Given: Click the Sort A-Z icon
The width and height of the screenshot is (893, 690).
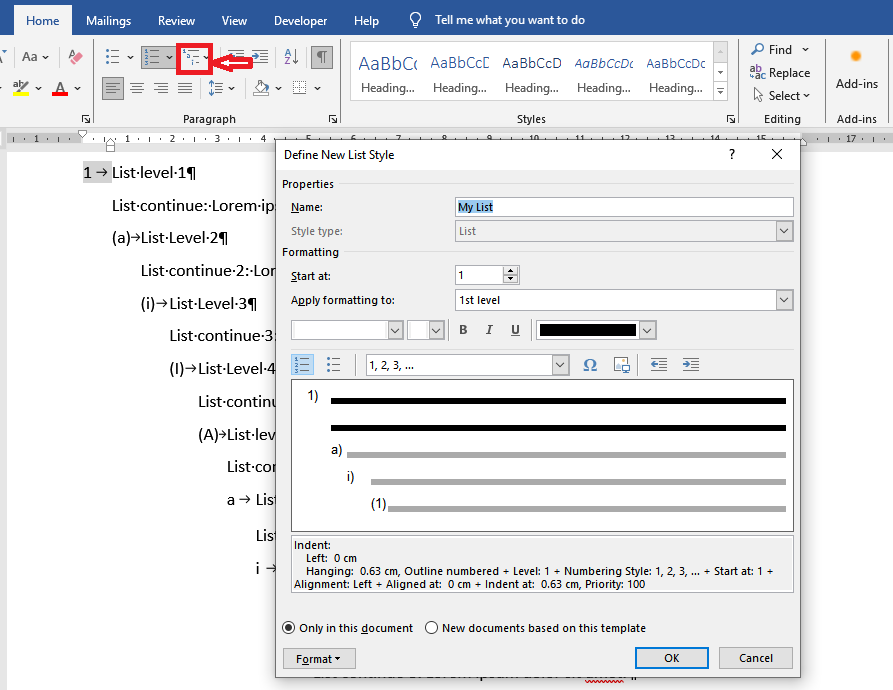Looking at the screenshot, I should (x=291, y=57).
